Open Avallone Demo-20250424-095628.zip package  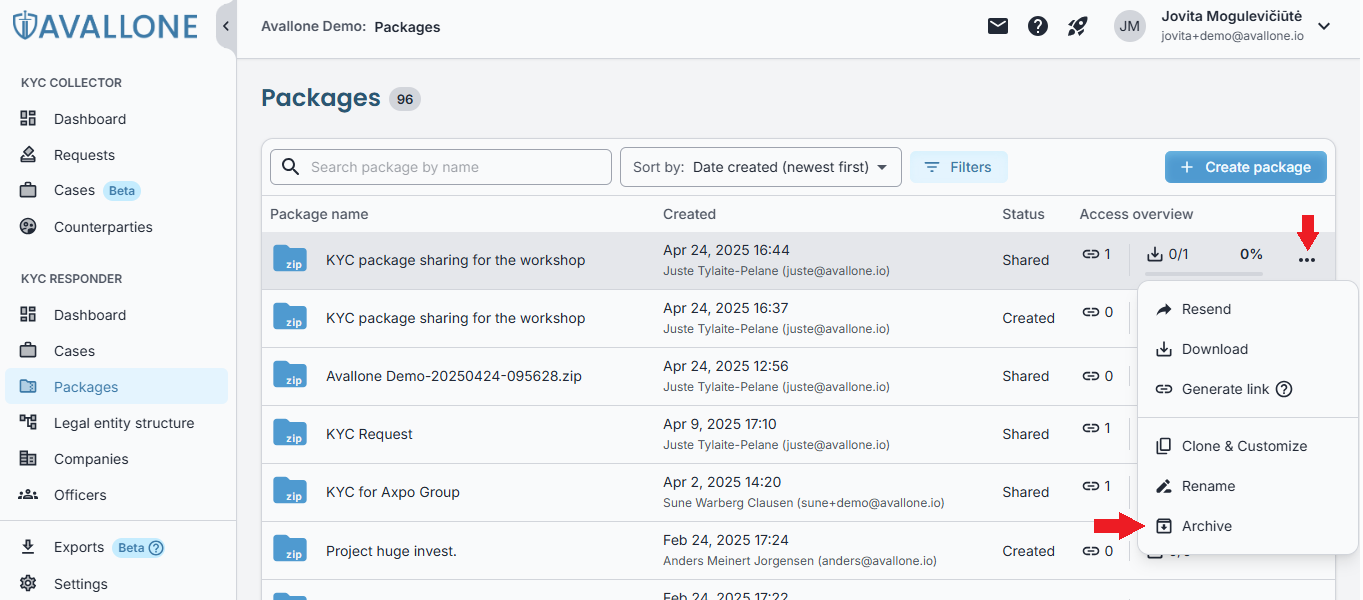(454, 376)
